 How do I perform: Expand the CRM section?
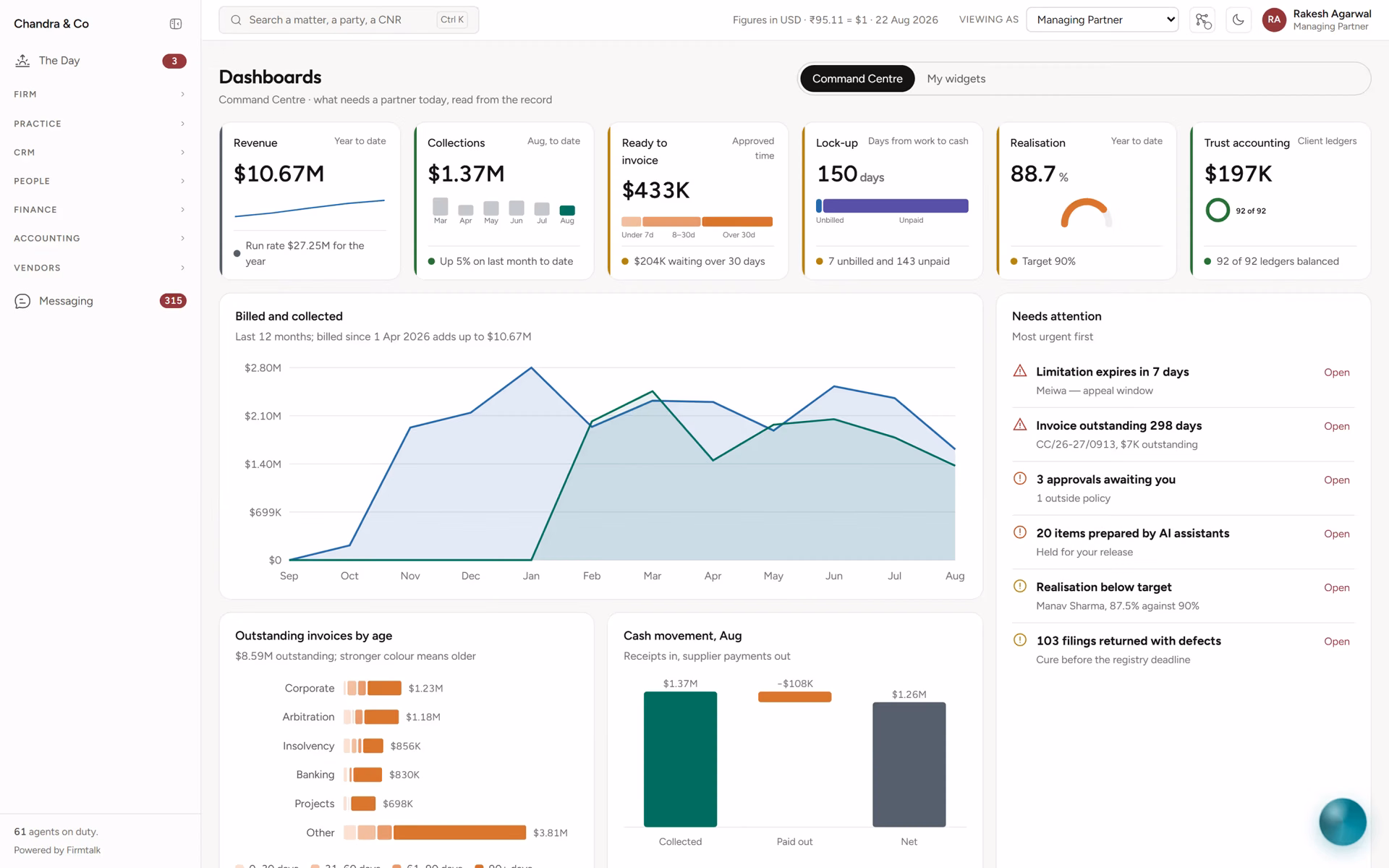pyautogui.click(x=100, y=153)
